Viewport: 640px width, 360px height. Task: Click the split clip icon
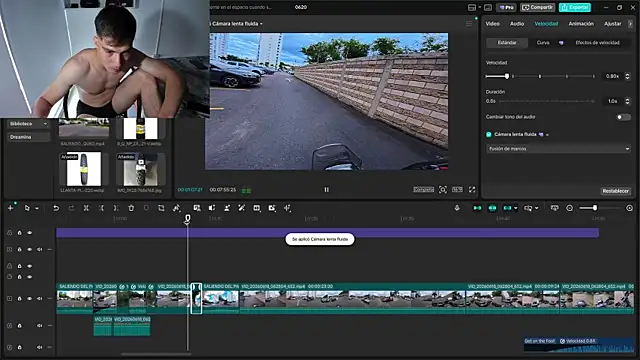(86, 208)
